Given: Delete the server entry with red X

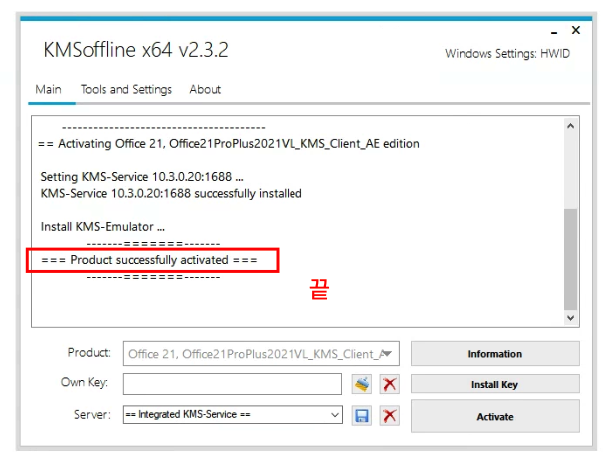Looking at the screenshot, I should pyautogui.click(x=389, y=416).
